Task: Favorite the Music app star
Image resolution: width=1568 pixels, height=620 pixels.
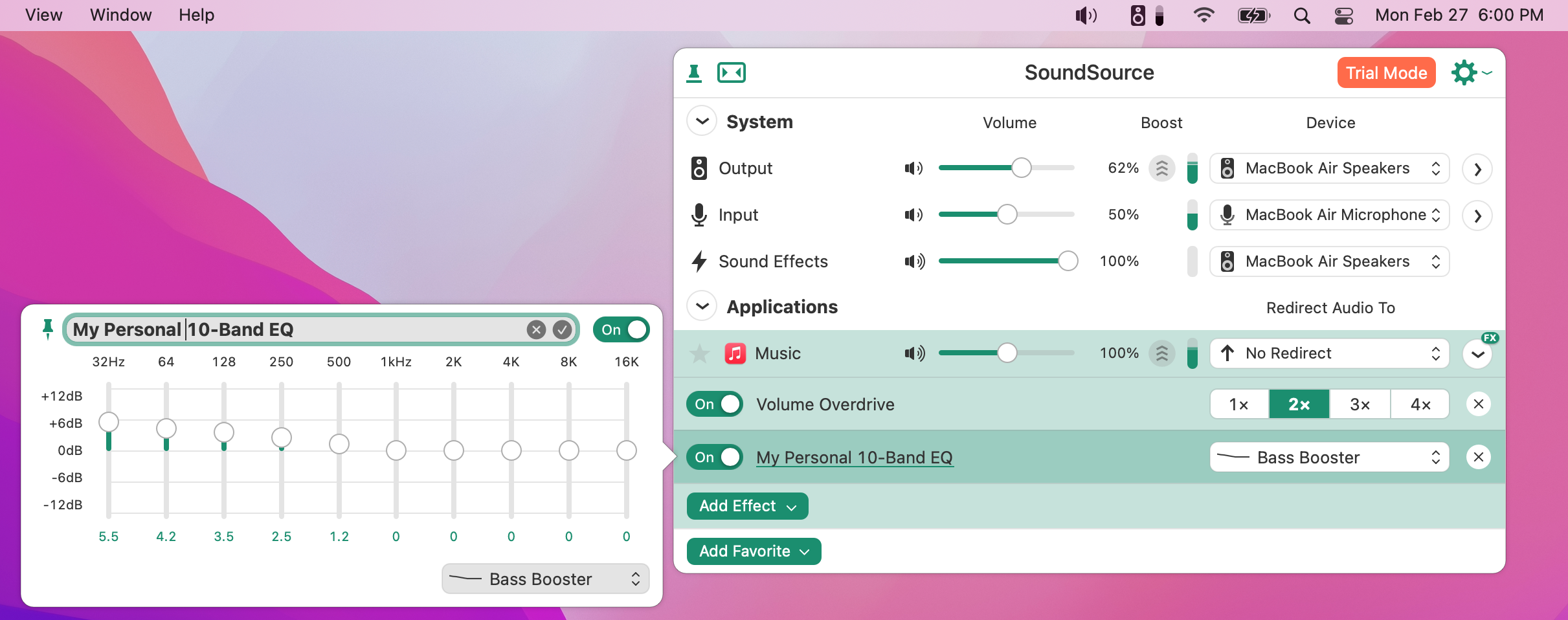Action: [699, 353]
